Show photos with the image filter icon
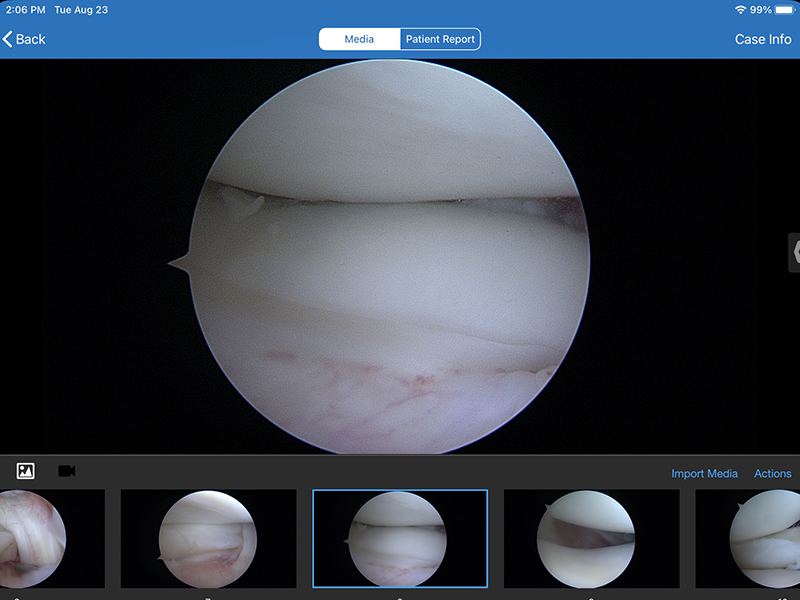 tap(26, 471)
